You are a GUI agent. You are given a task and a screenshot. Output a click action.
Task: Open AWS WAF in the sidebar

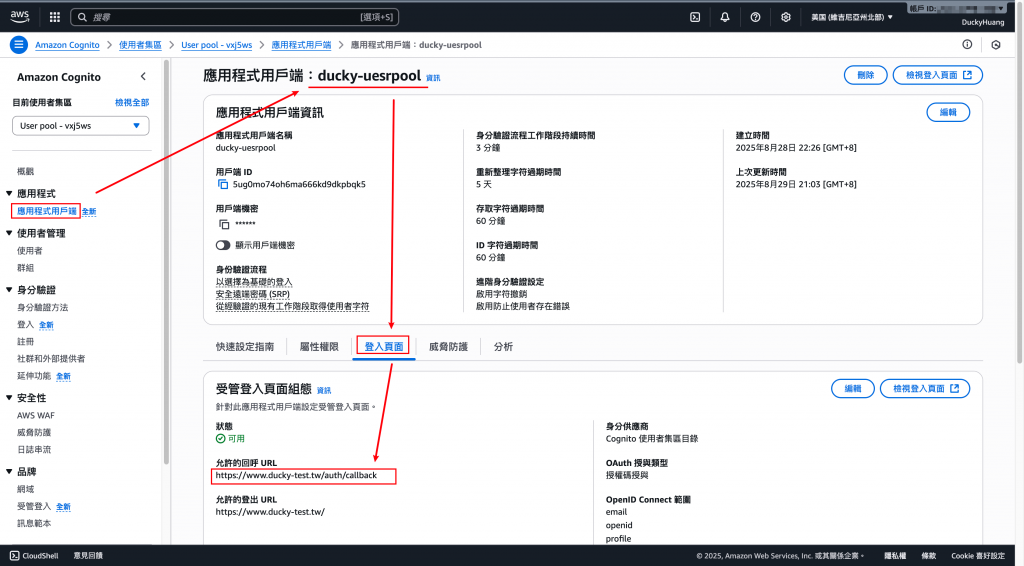36,415
